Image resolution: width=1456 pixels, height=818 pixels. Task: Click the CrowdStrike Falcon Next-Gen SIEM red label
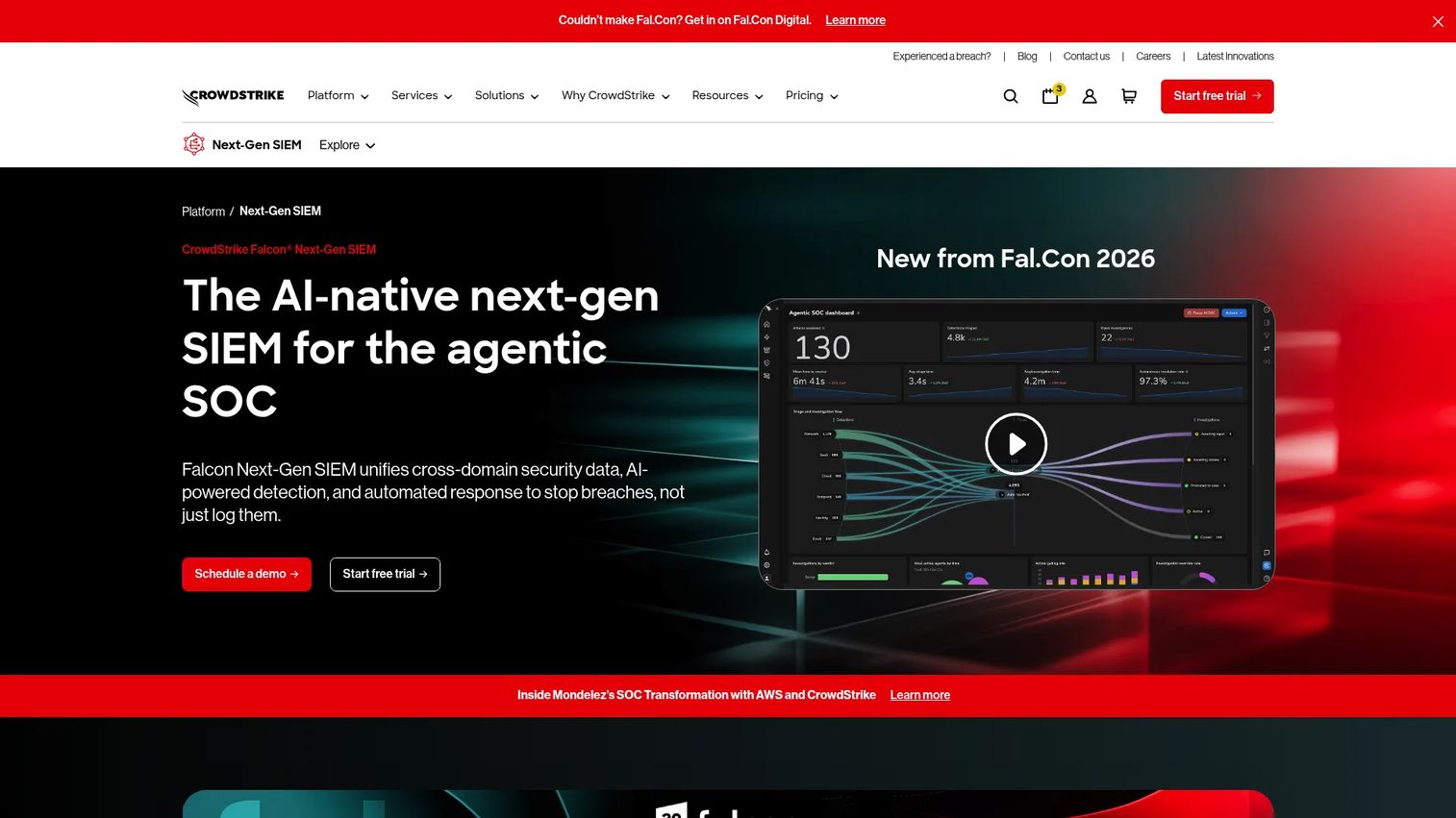coord(279,249)
